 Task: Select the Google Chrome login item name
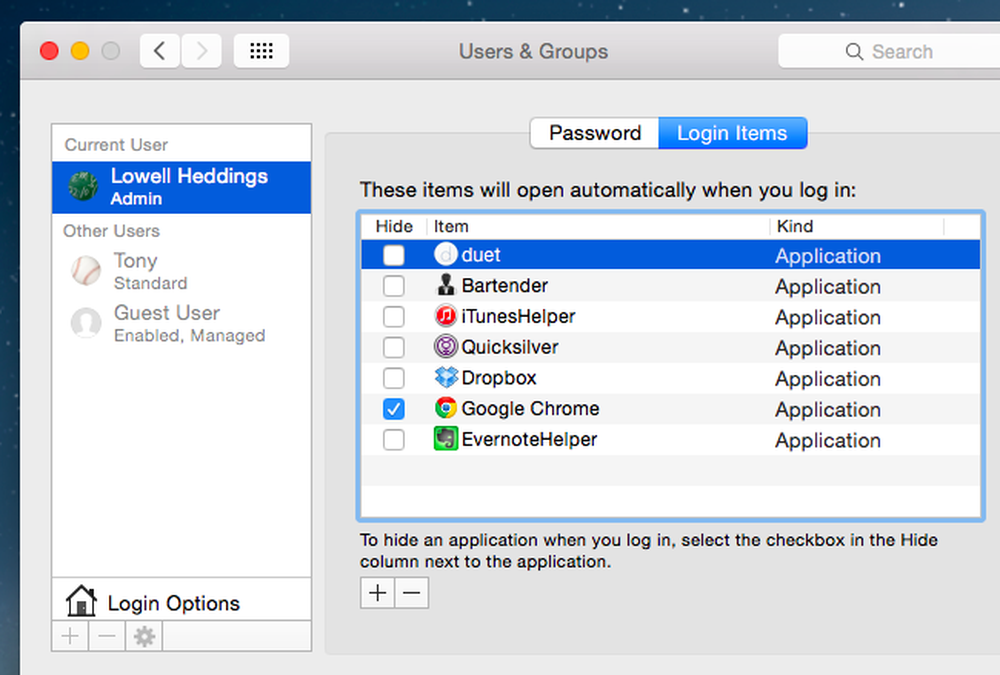tap(530, 408)
